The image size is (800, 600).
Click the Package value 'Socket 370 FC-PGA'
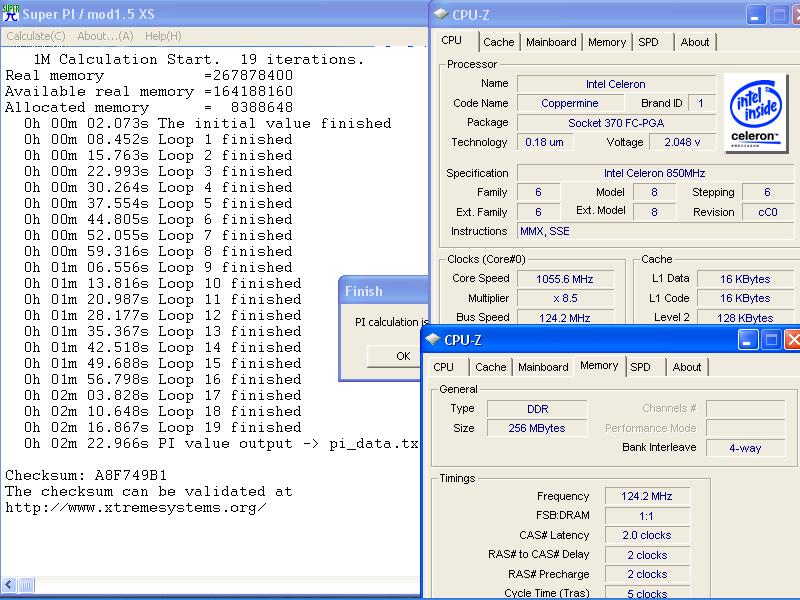(x=616, y=123)
